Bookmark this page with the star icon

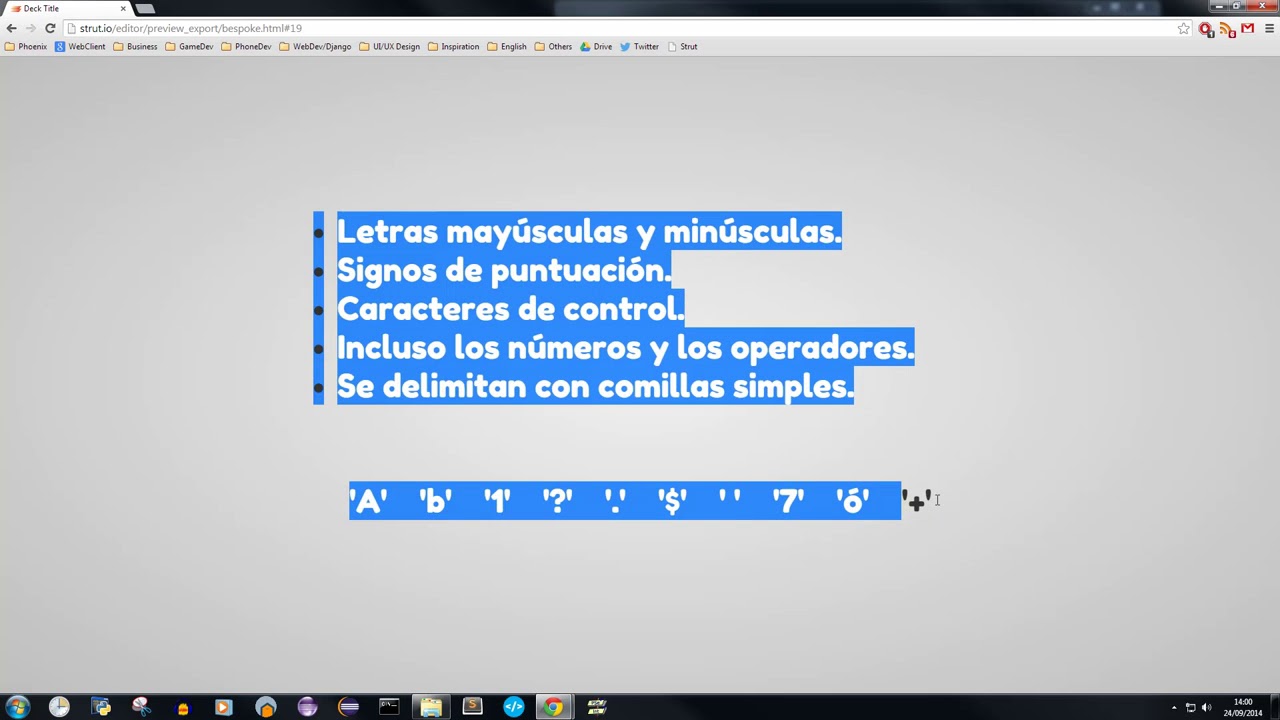point(1184,28)
